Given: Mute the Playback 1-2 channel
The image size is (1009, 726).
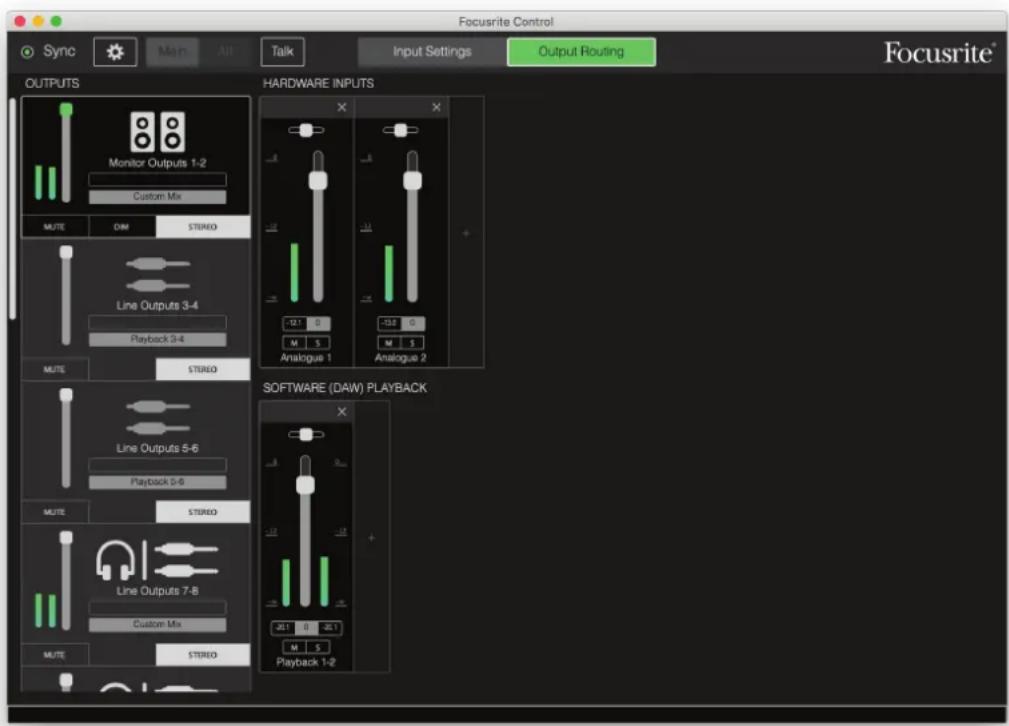Looking at the screenshot, I should tap(294, 647).
